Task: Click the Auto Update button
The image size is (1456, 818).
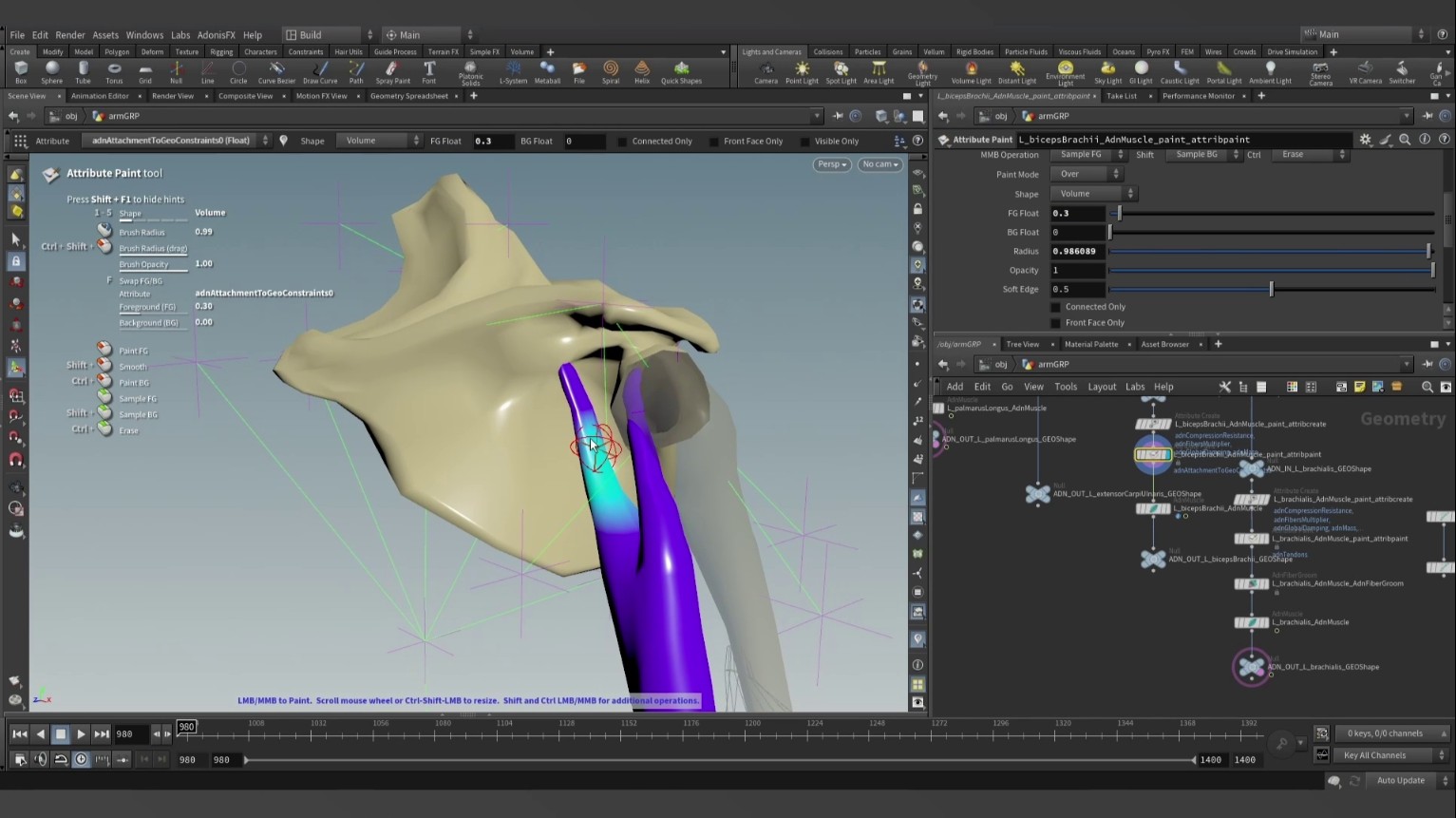Action: pos(1400,781)
